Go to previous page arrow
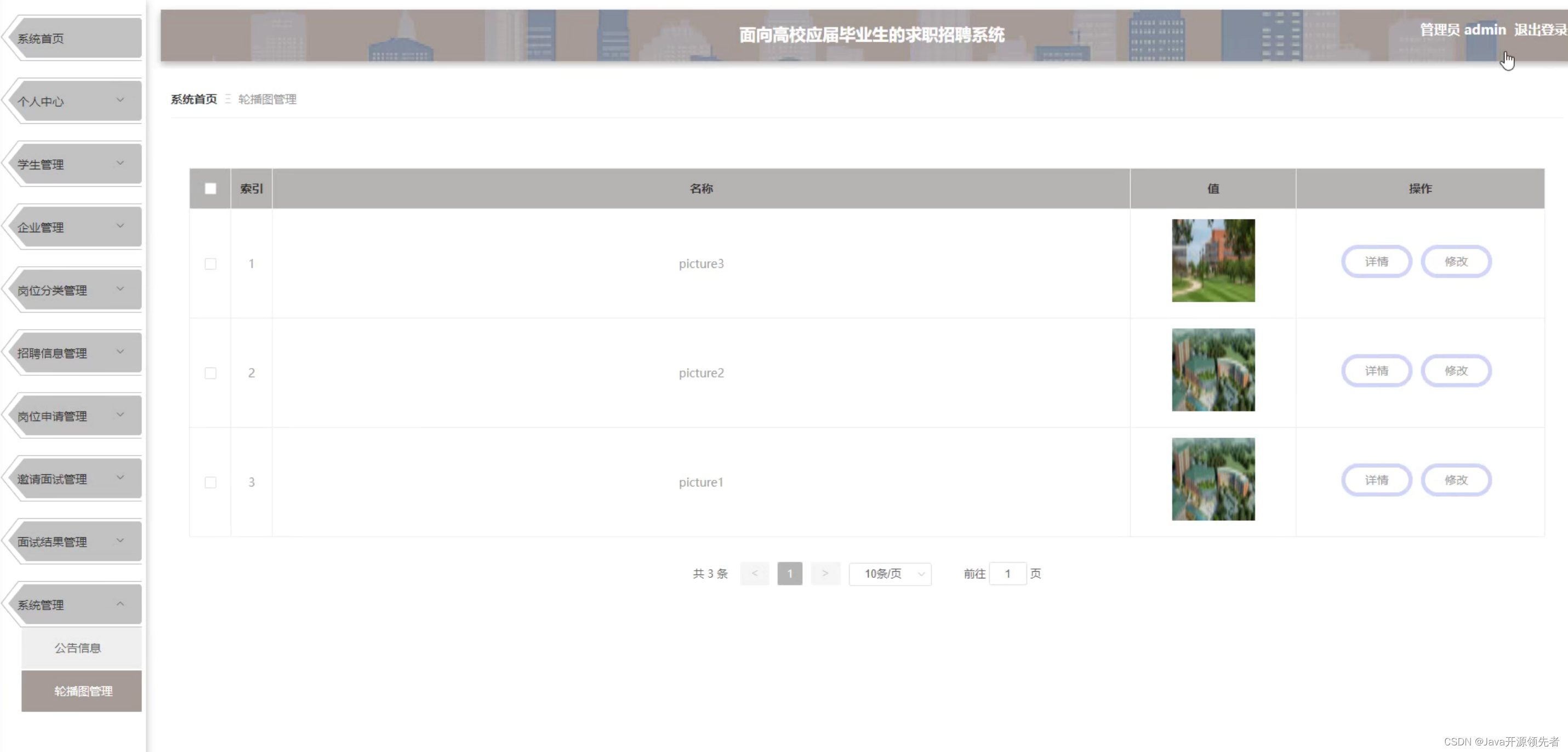1568x752 pixels. (x=755, y=574)
